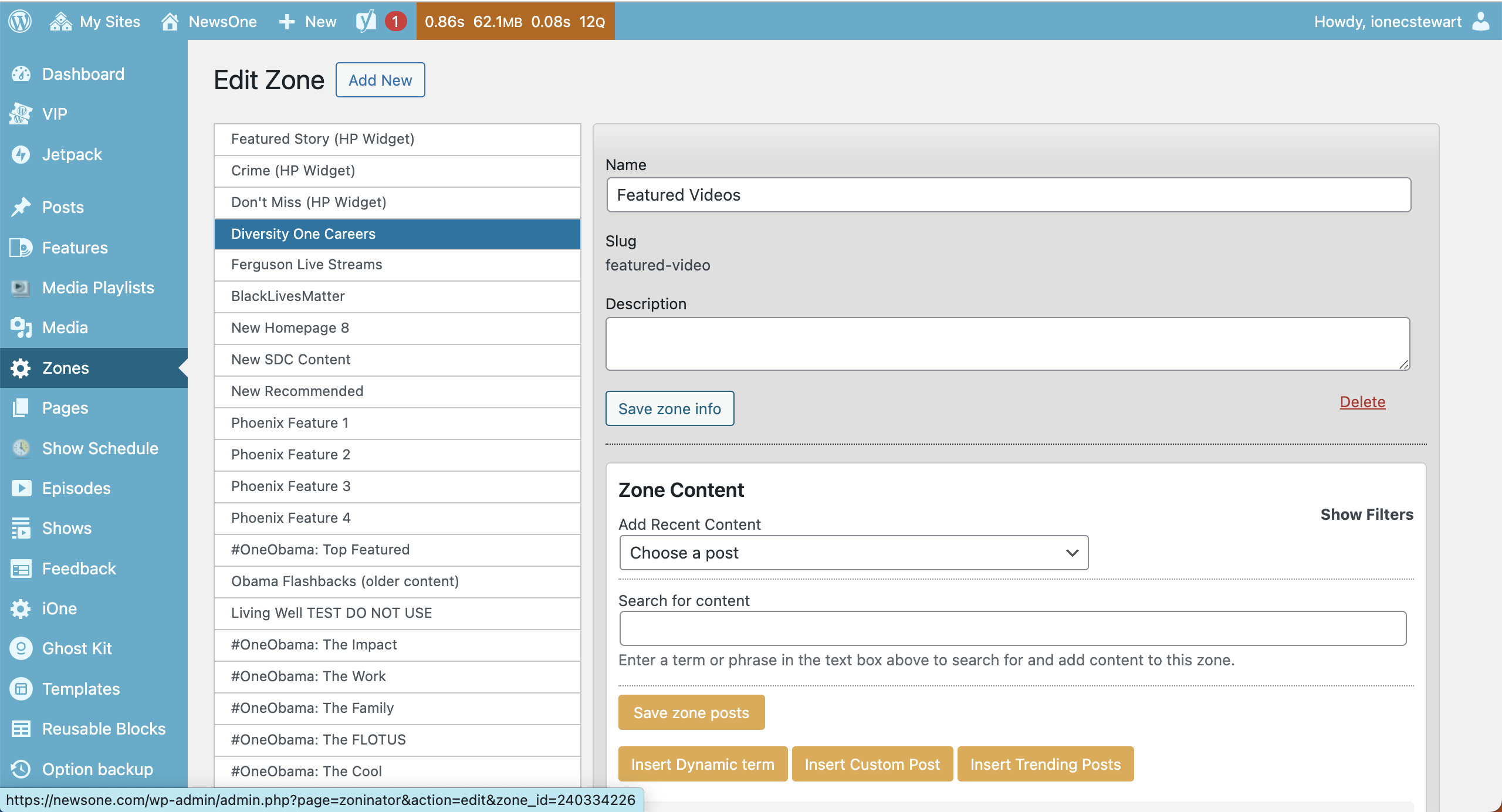
Task: Open the My Sites admin menu
Action: 96,22
